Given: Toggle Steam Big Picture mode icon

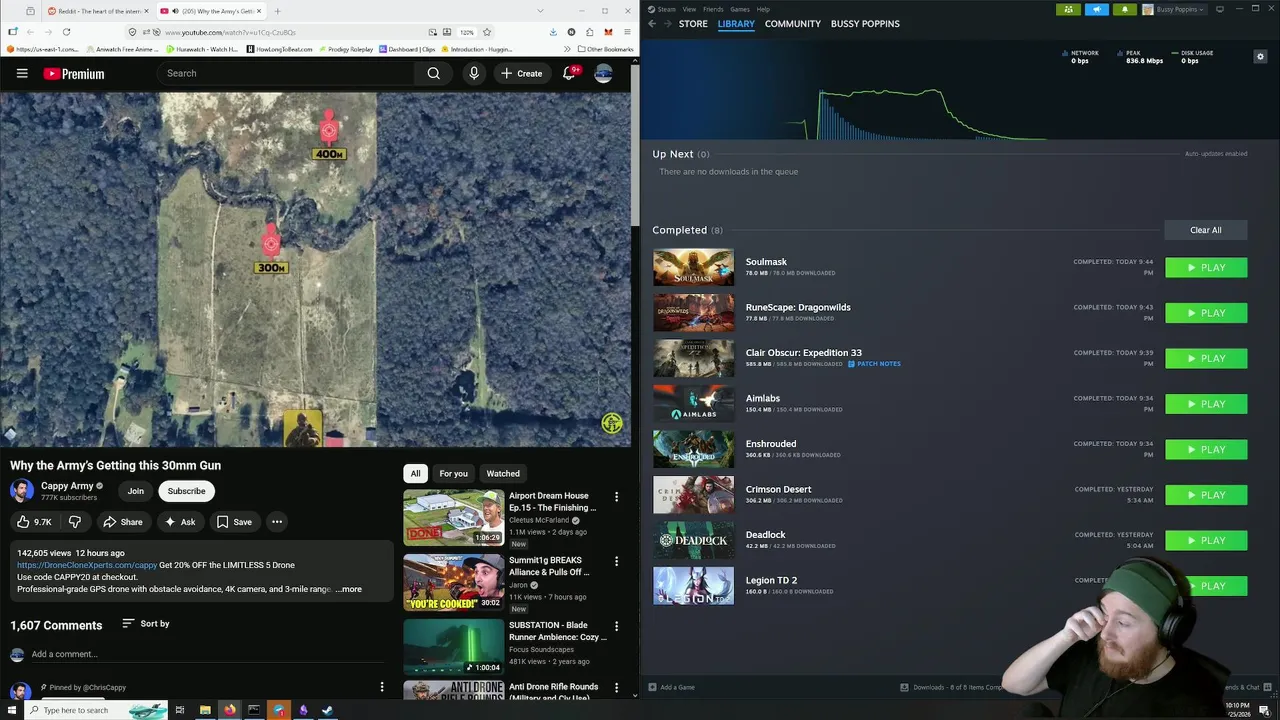Looking at the screenshot, I should (x=1219, y=10).
